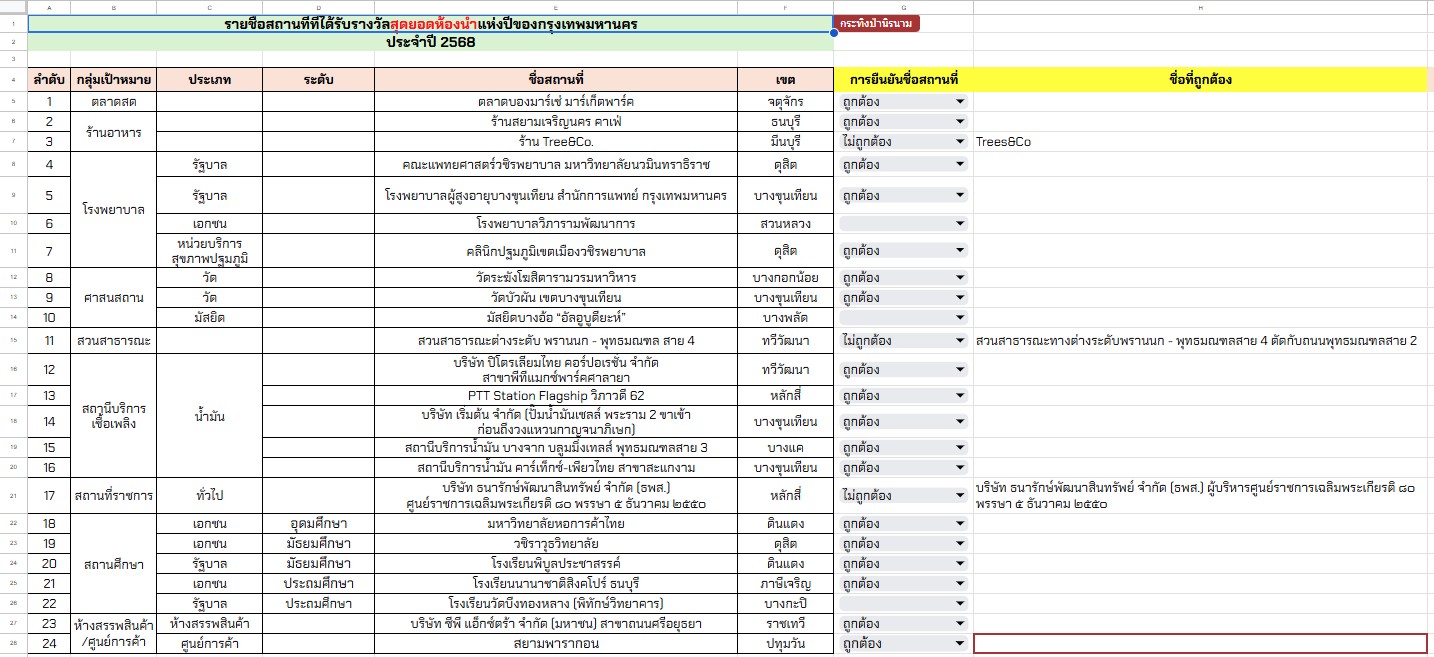Image resolution: width=1434 pixels, height=657 pixels.
Task: Click the บางกอกน้อย district cell
Action: [x=786, y=277]
